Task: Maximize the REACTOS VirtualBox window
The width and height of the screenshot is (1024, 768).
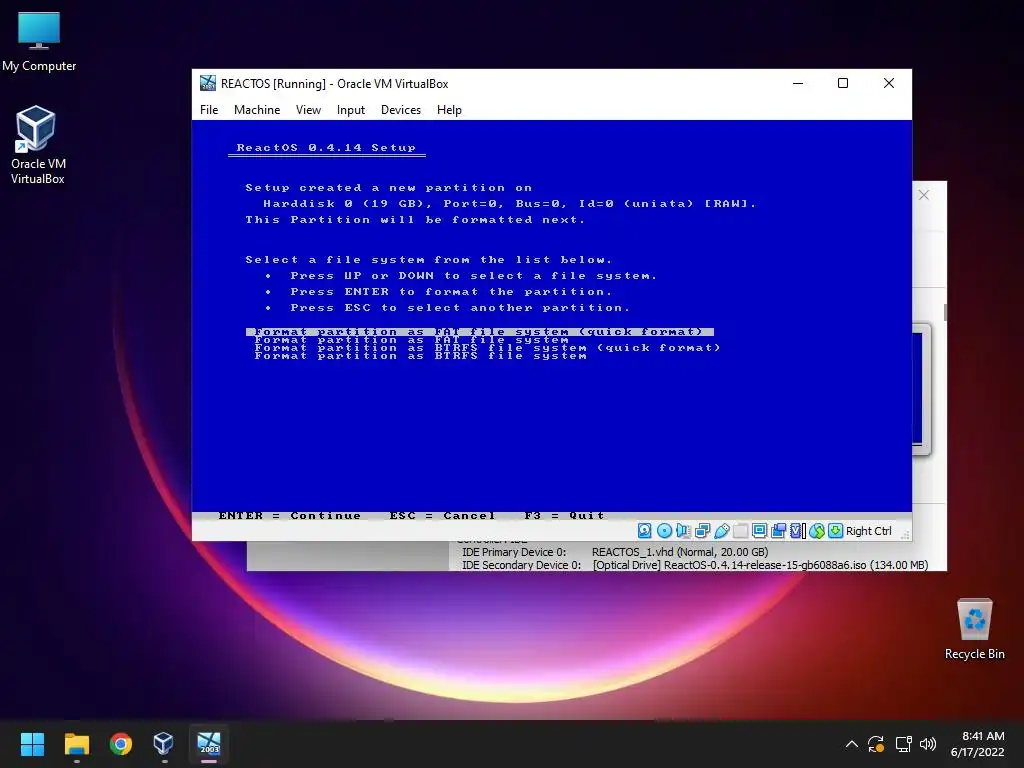Action: tap(843, 83)
